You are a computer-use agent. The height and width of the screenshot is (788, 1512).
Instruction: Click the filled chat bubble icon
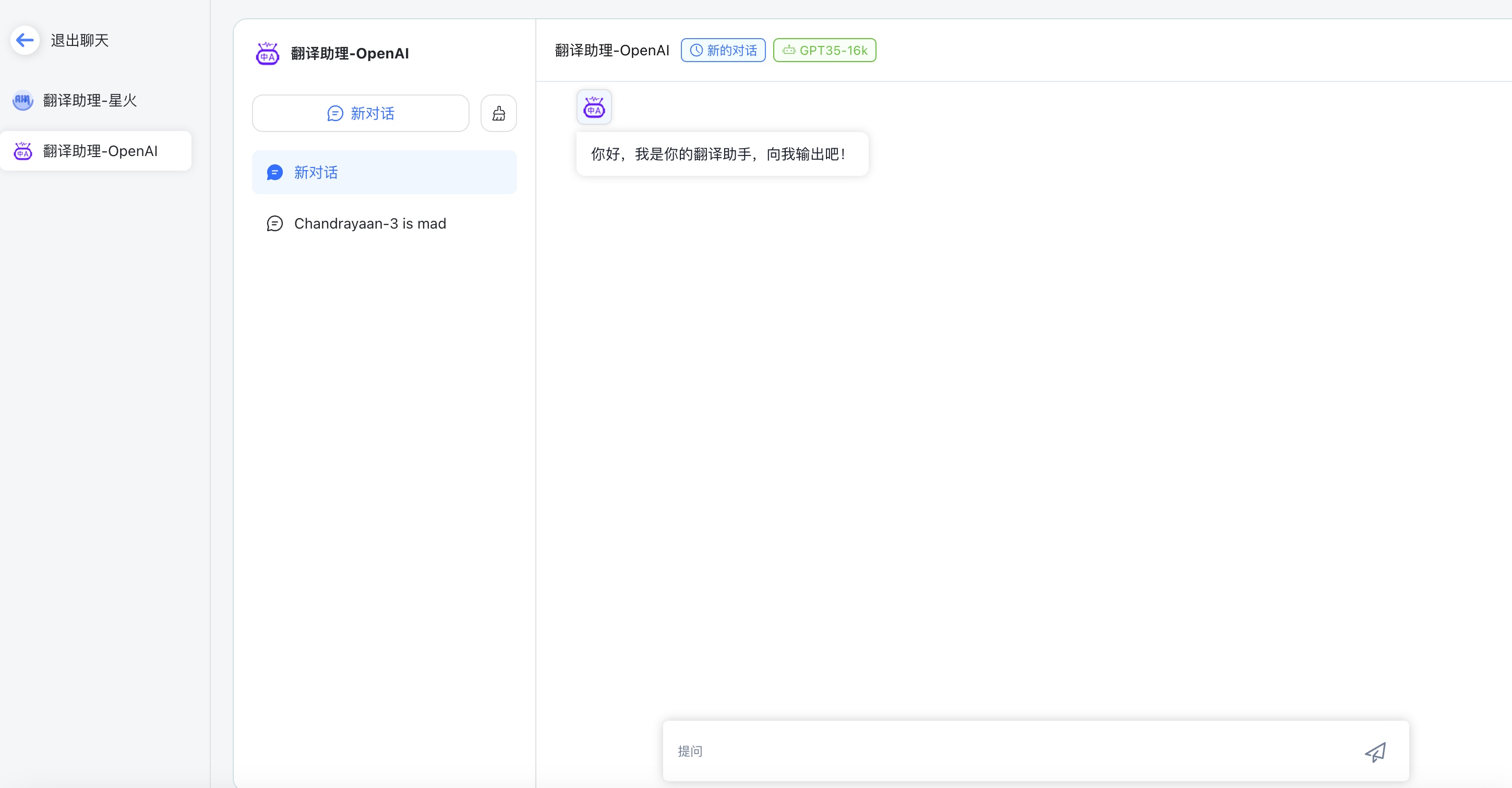(x=274, y=172)
